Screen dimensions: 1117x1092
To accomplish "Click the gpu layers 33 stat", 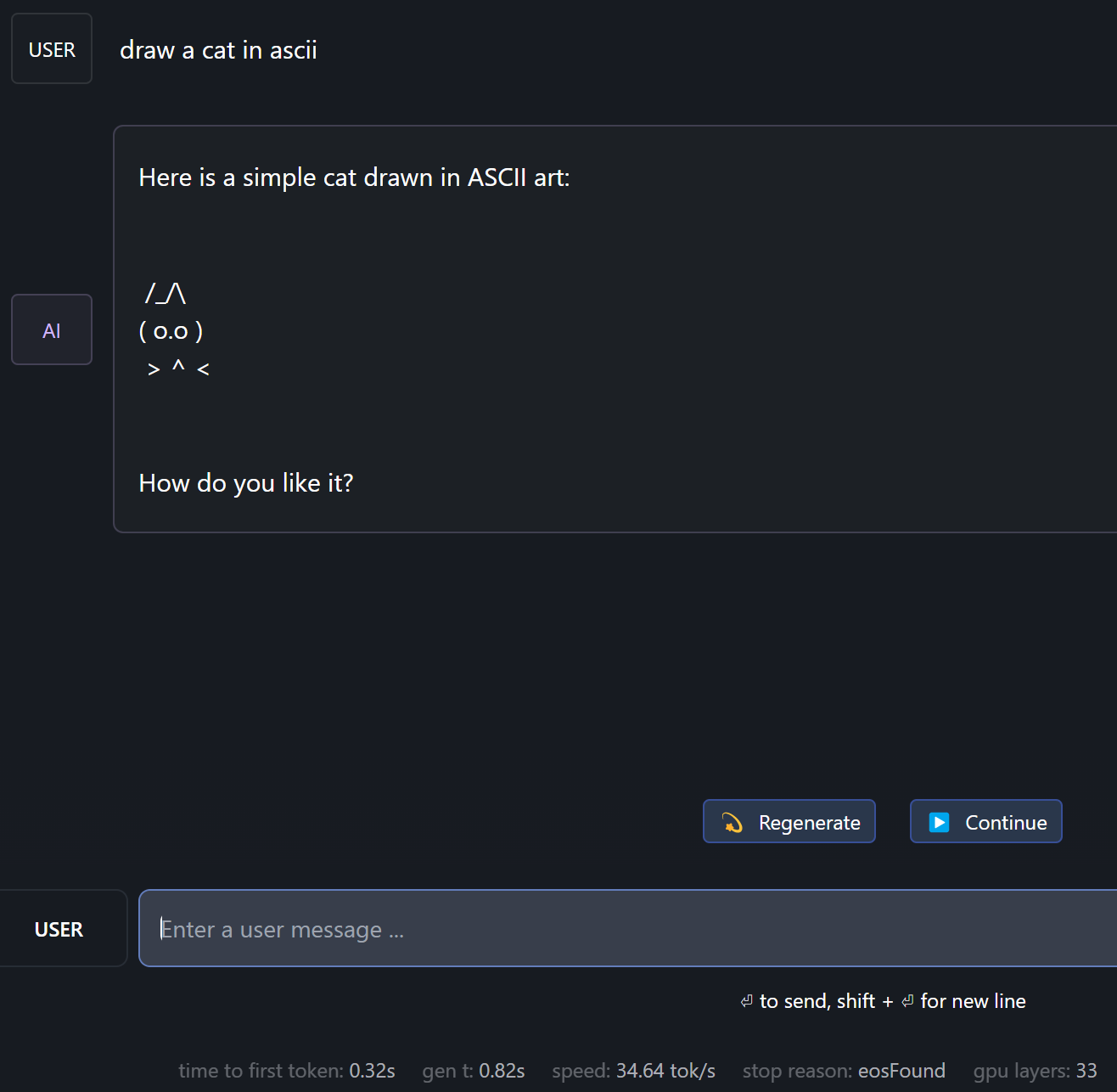I will 1035,1070.
